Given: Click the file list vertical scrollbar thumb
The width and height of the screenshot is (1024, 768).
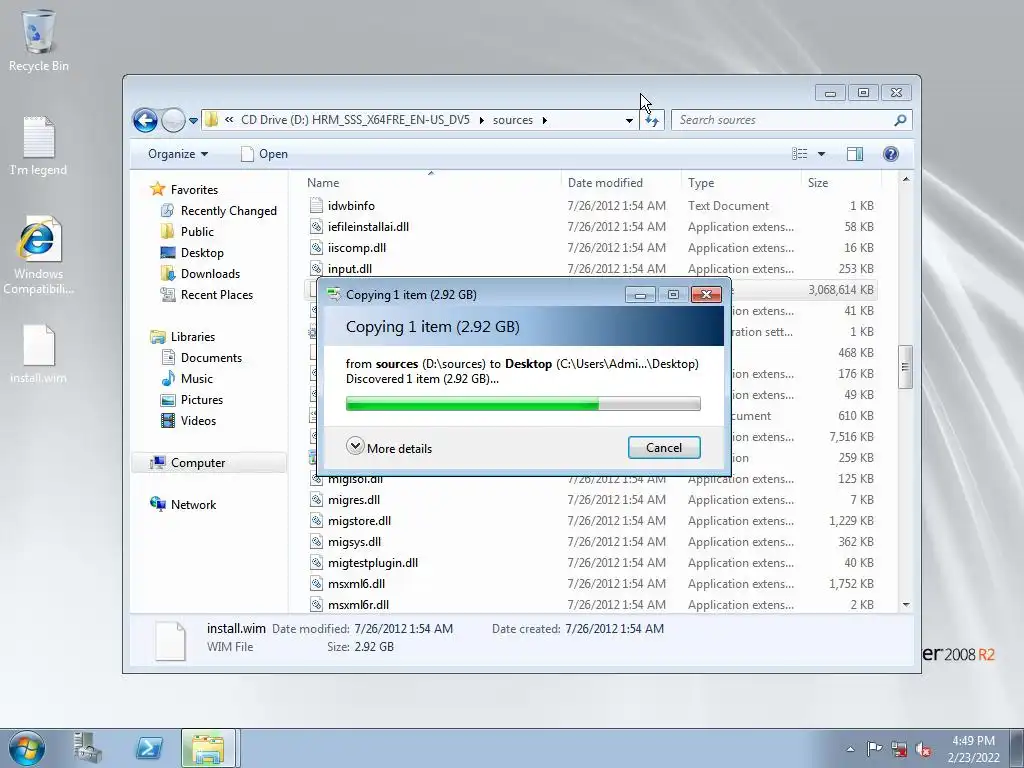Looking at the screenshot, I should click(905, 366).
